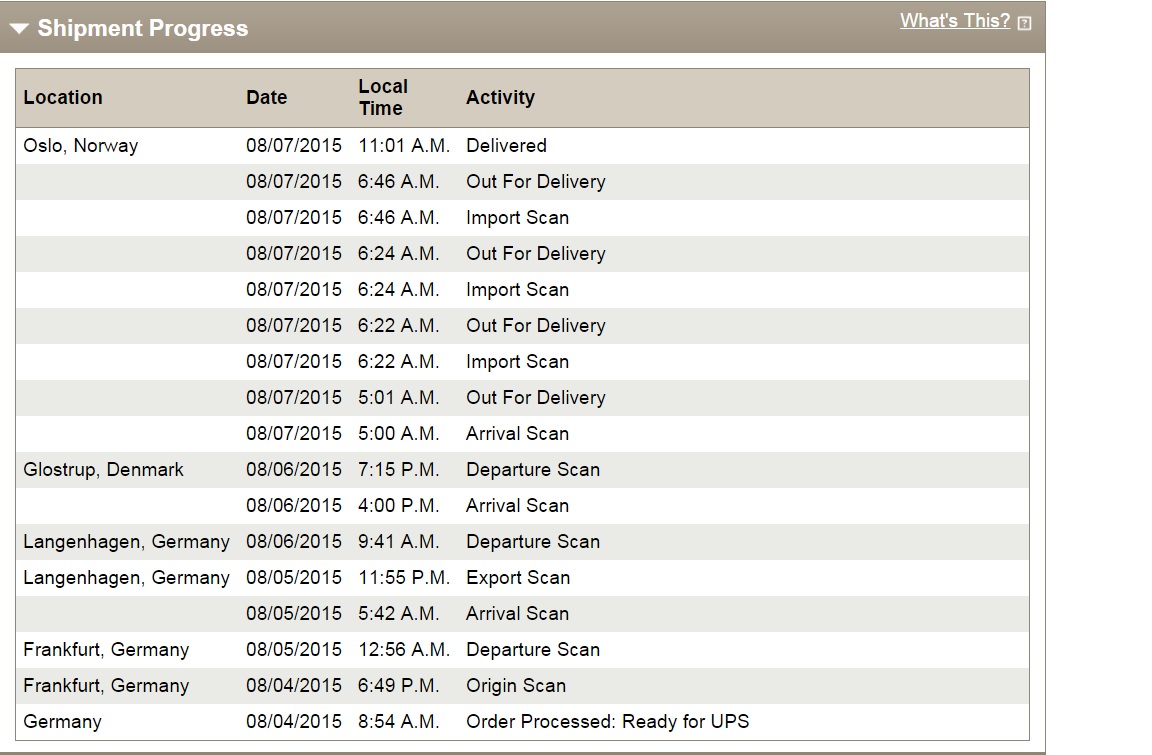Click the 08/04/2015 date of Origin Scan
The width and height of the screenshot is (1152, 755).
pyautogui.click(x=294, y=685)
